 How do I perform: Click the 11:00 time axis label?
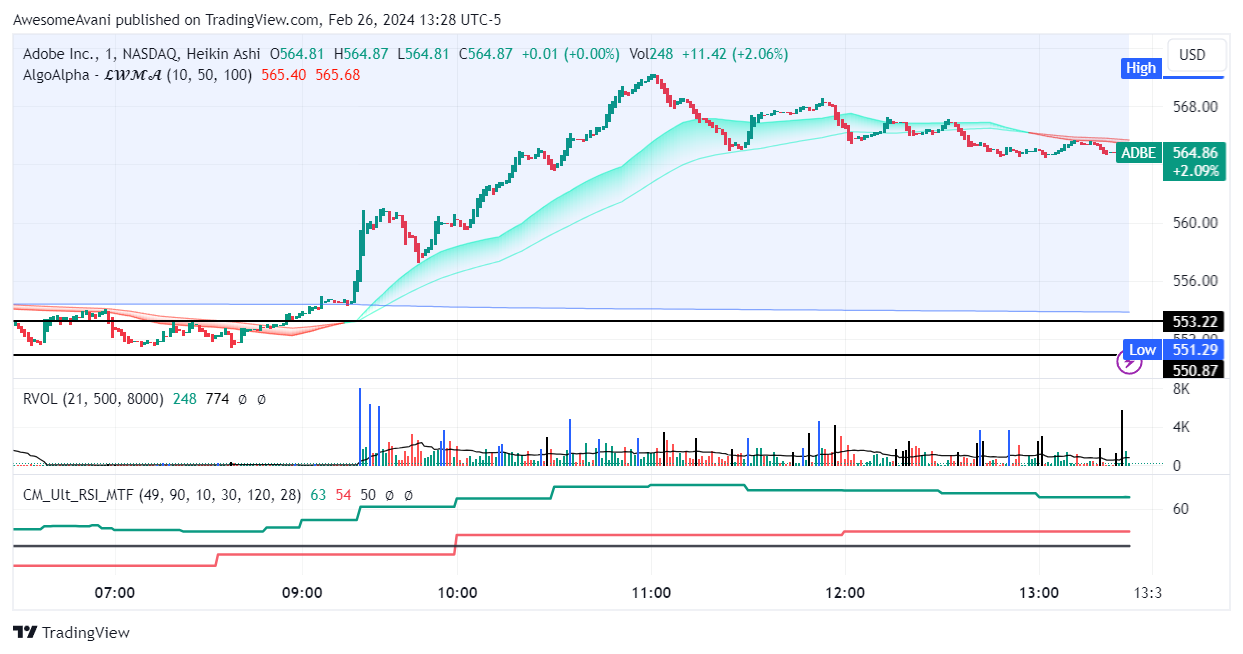[651, 593]
